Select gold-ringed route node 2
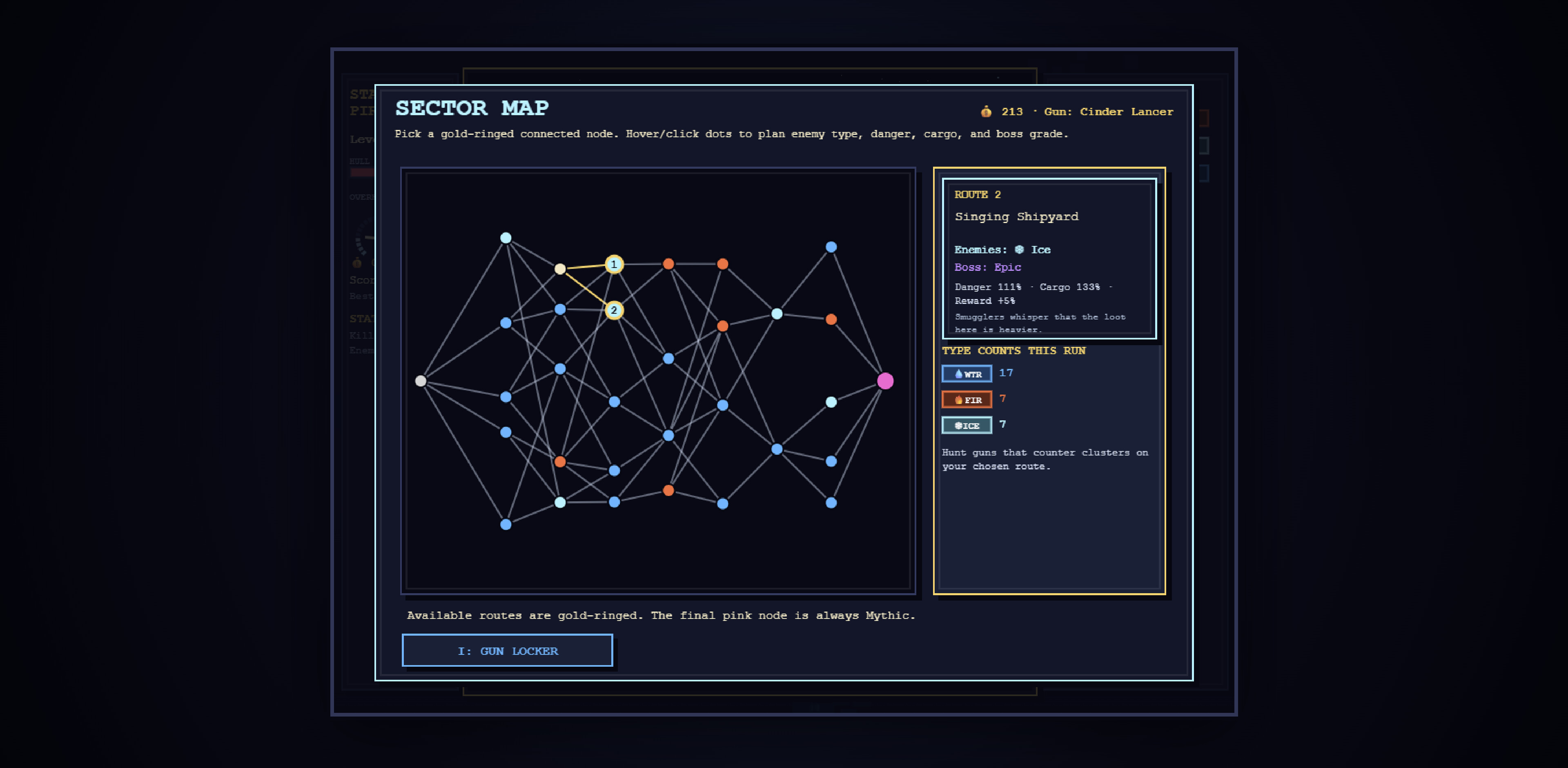1568x768 pixels. point(614,310)
